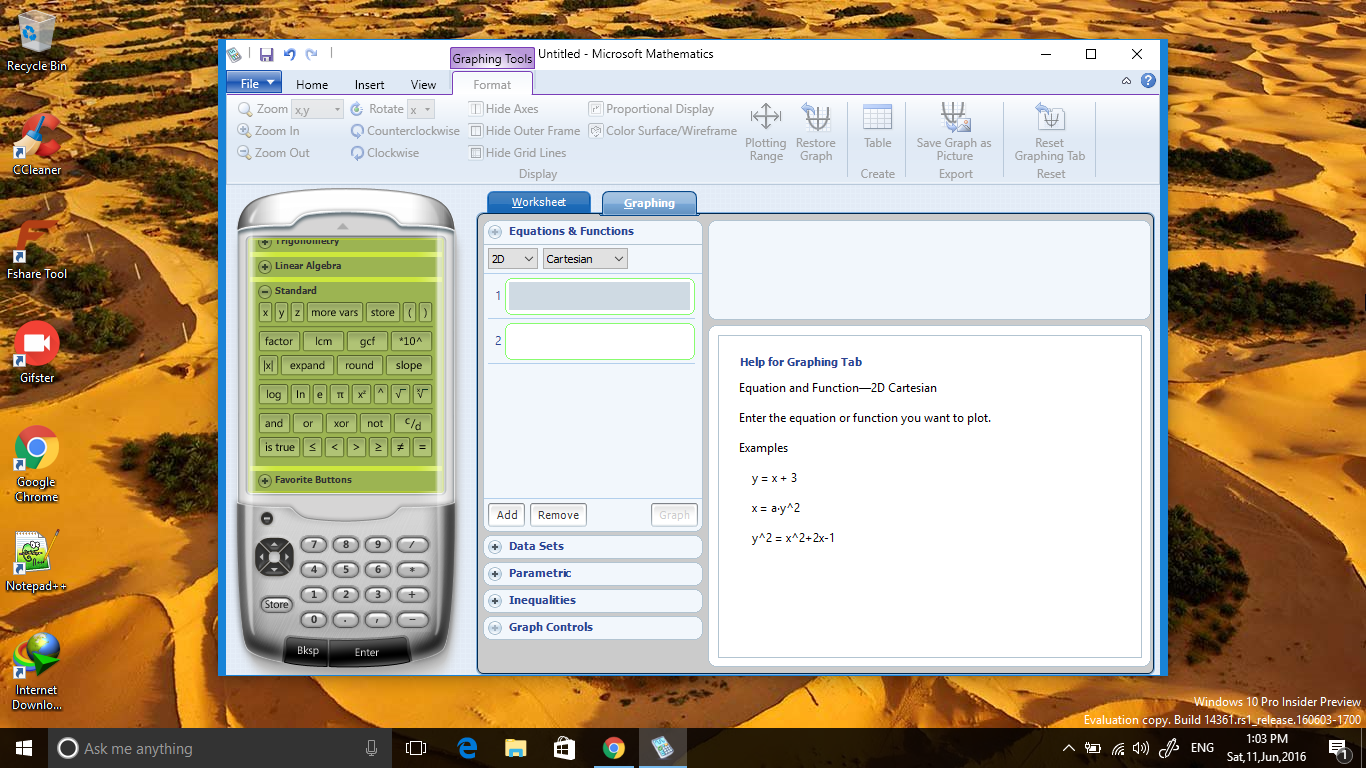The width and height of the screenshot is (1366, 768).
Task: Click the Zoom Out magnifier icon
Action: tap(245, 153)
